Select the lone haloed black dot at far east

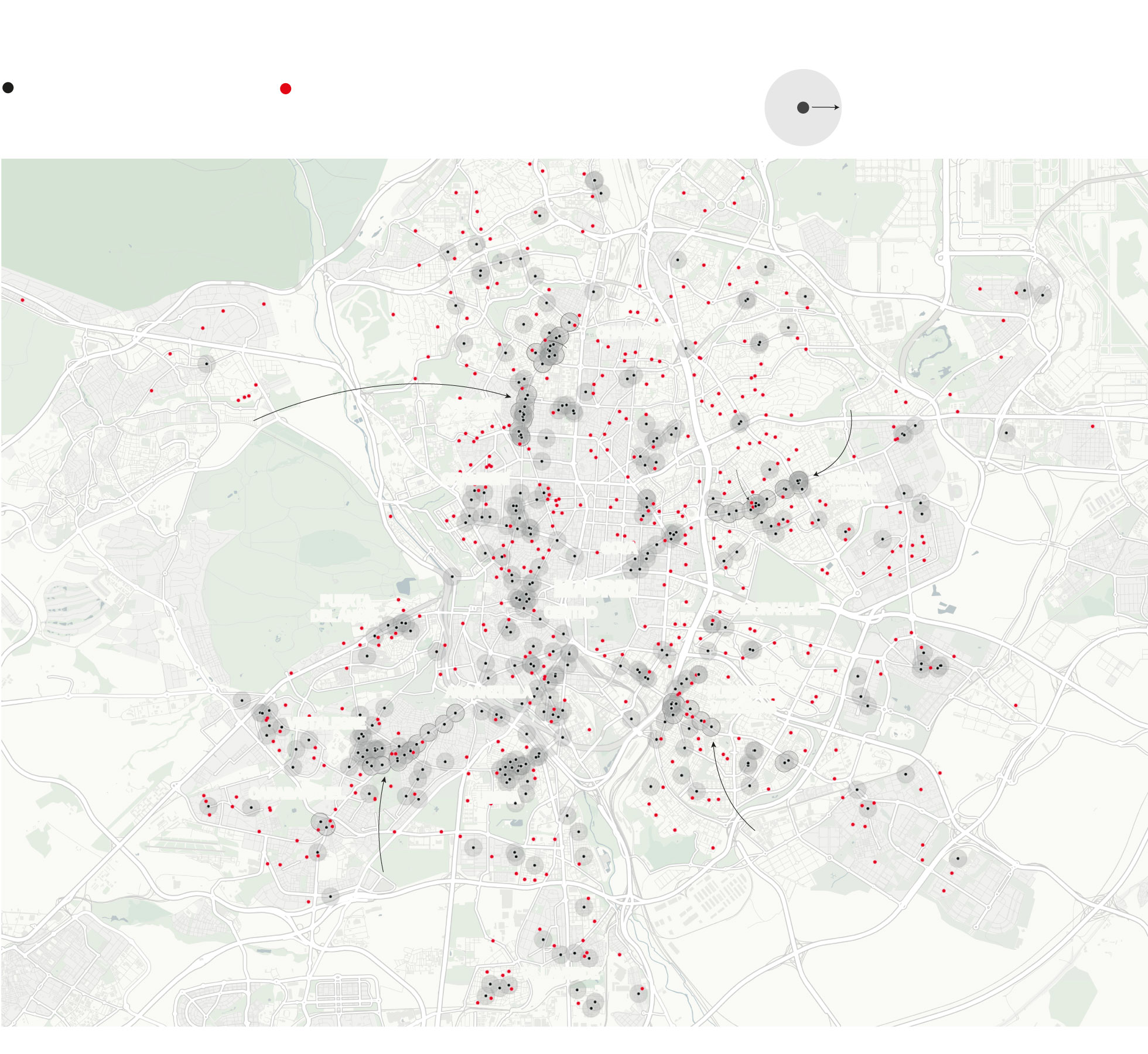pyautogui.click(x=1006, y=433)
